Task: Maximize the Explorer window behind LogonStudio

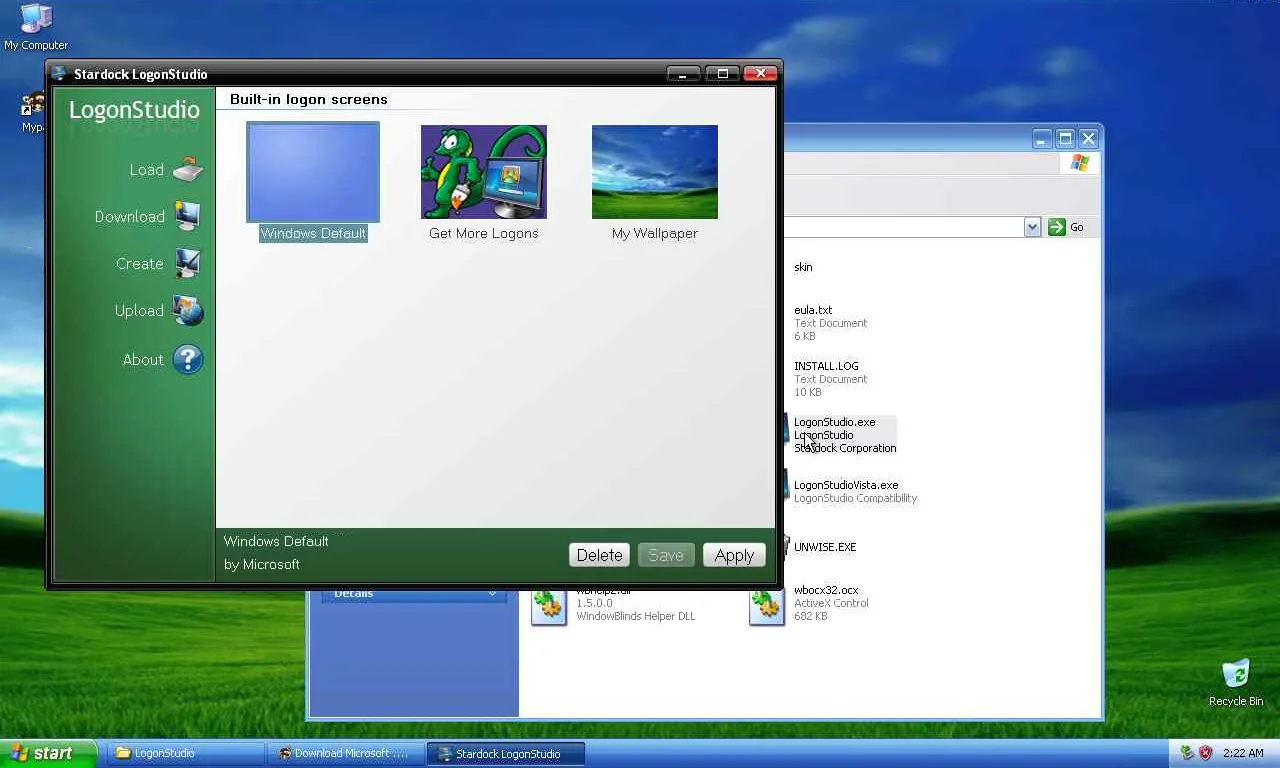Action: coord(1066,138)
